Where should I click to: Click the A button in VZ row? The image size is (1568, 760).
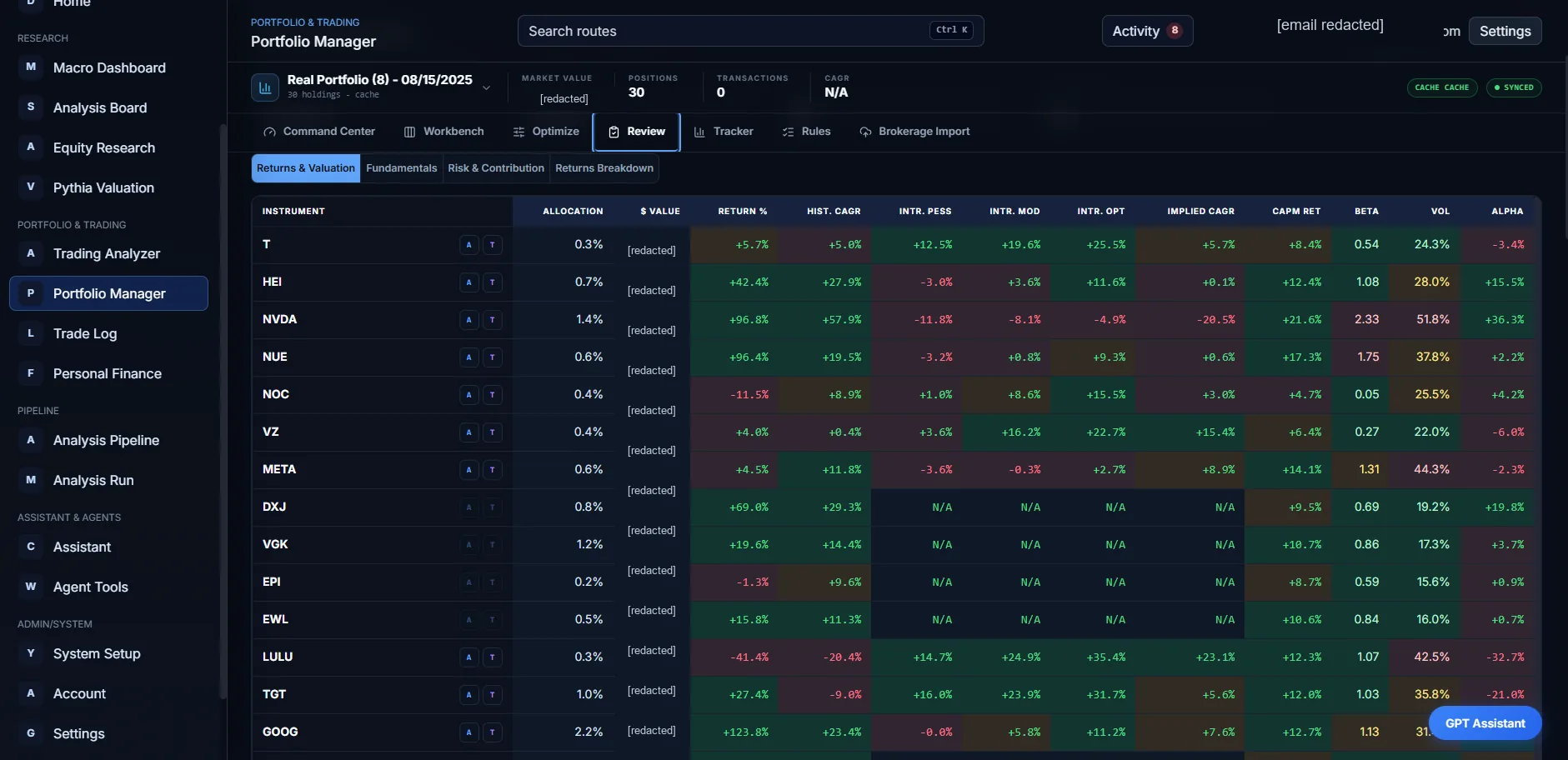468,432
